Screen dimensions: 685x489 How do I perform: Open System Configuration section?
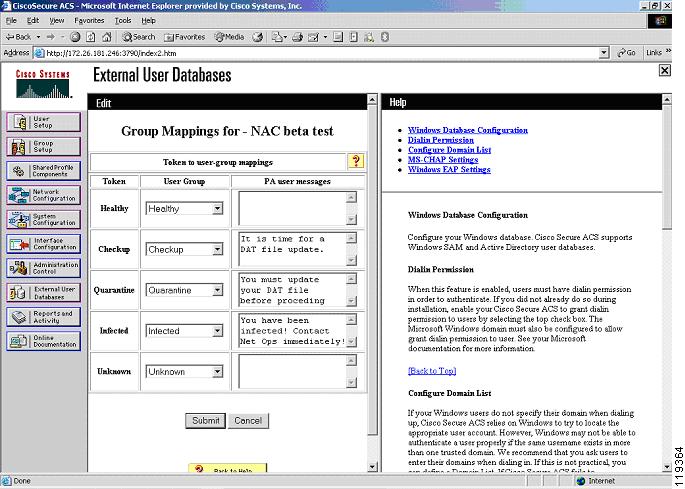44,219
